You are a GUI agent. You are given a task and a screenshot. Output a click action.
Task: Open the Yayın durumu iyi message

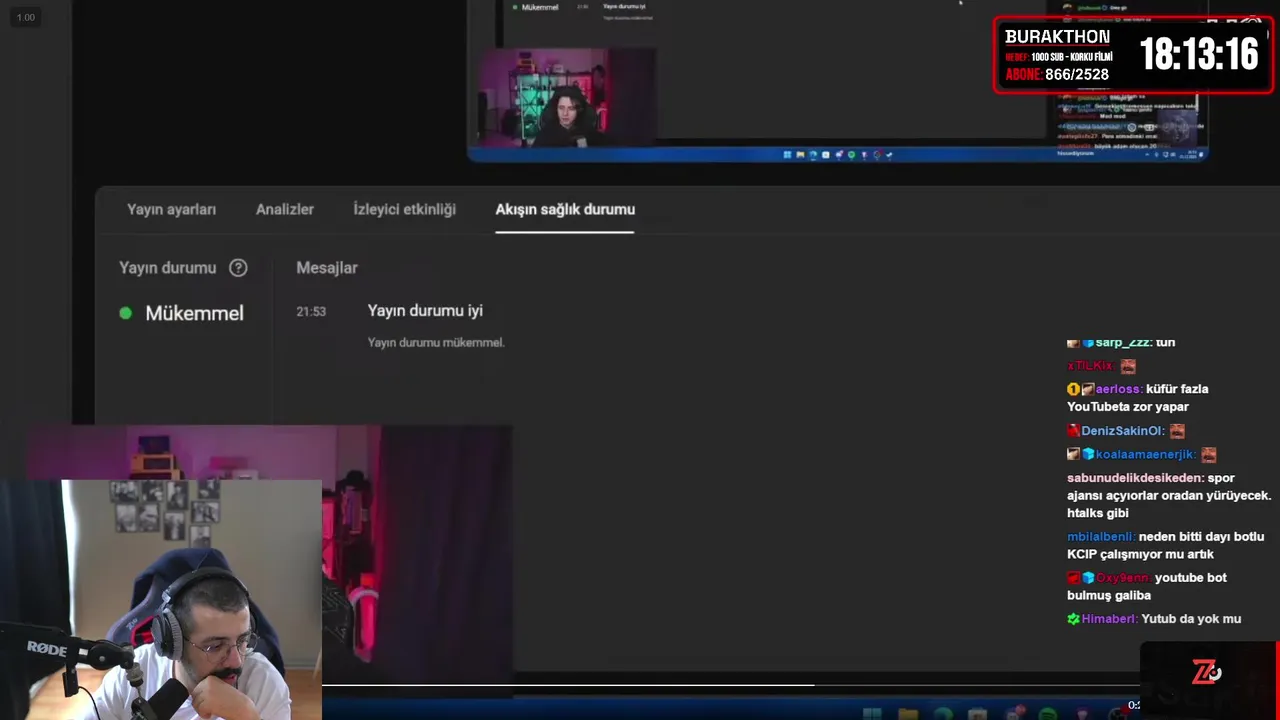point(425,311)
